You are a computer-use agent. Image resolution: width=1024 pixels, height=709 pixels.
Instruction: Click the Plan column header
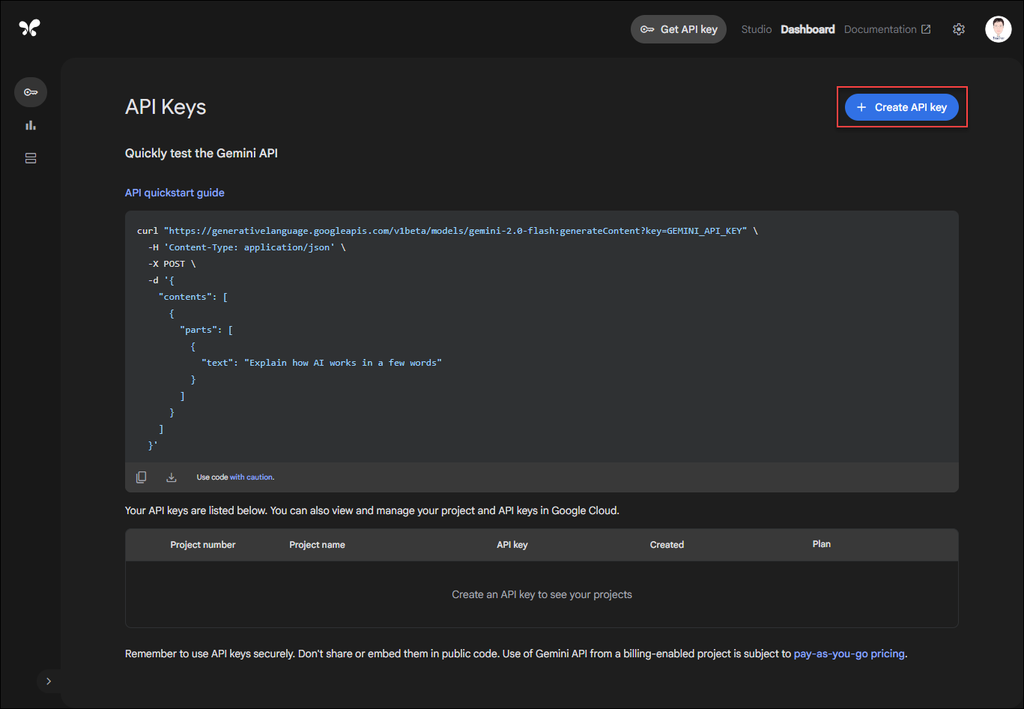[822, 544]
